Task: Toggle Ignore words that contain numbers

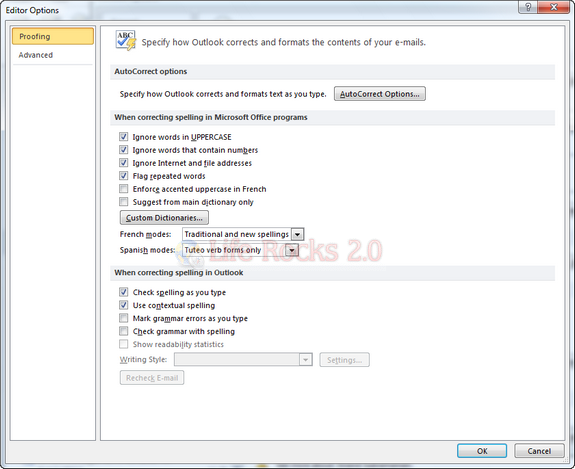Action: click(124, 150)
